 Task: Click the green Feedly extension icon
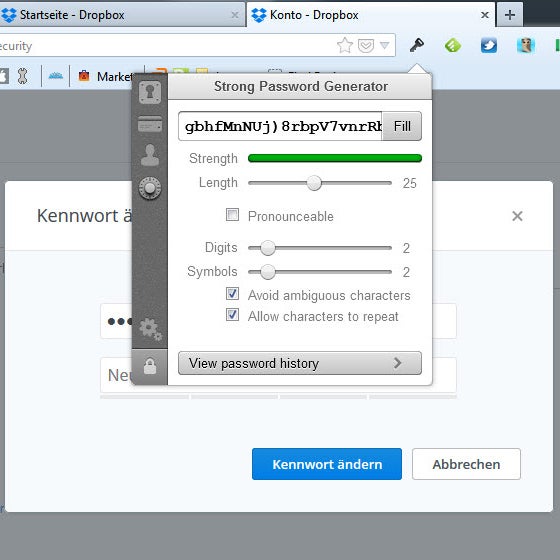coord(452,45)
